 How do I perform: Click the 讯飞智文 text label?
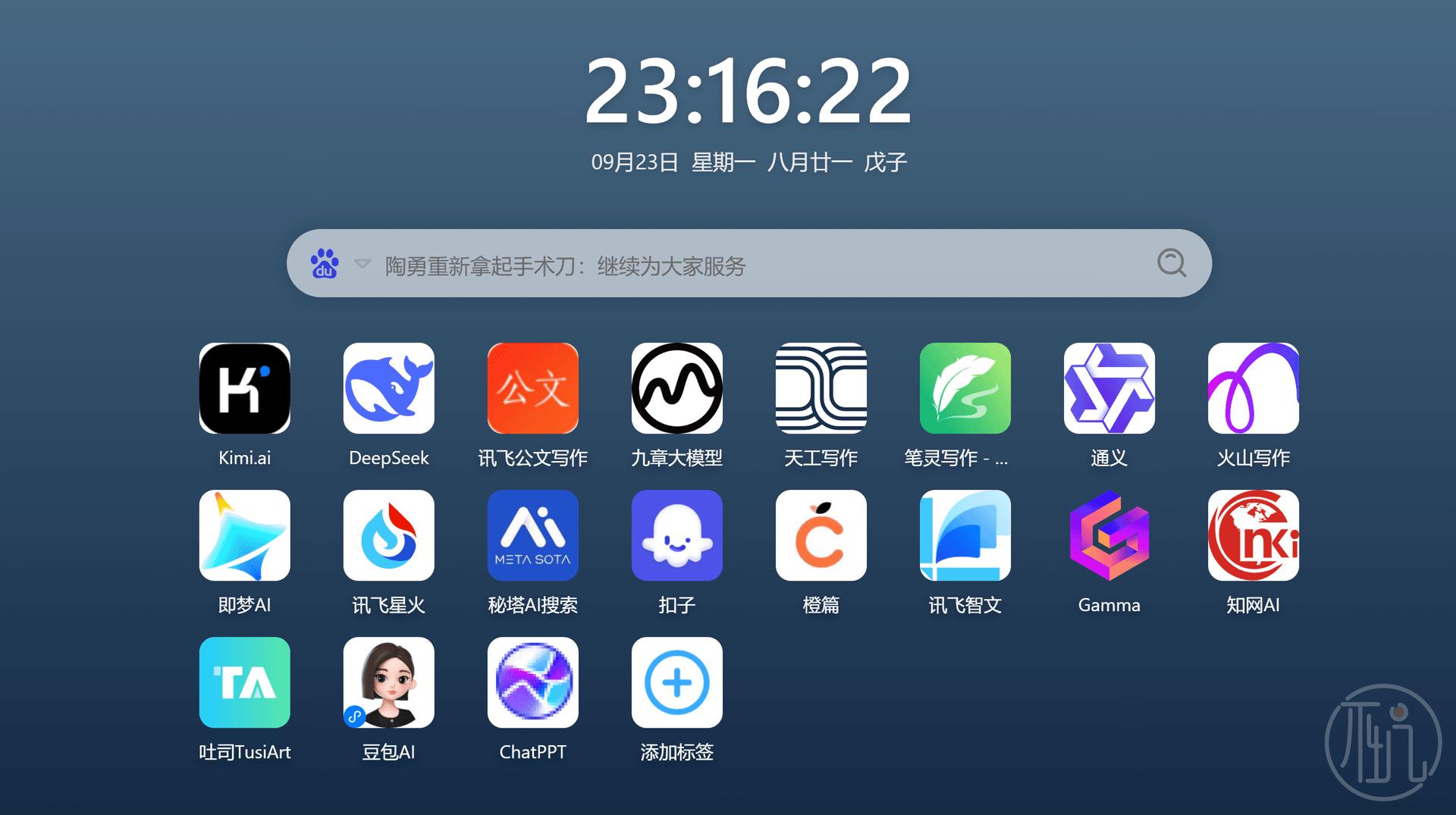click(965, 605)
